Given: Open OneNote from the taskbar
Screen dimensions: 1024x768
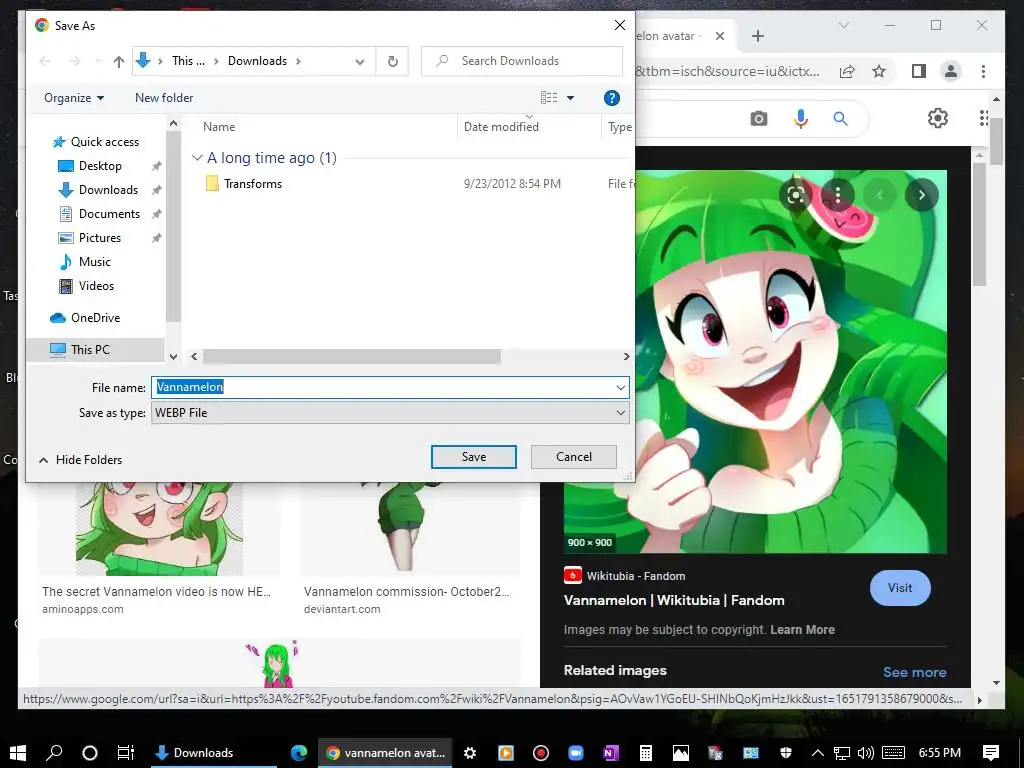Looking at the screenshot, I should (x=611, y=753).
